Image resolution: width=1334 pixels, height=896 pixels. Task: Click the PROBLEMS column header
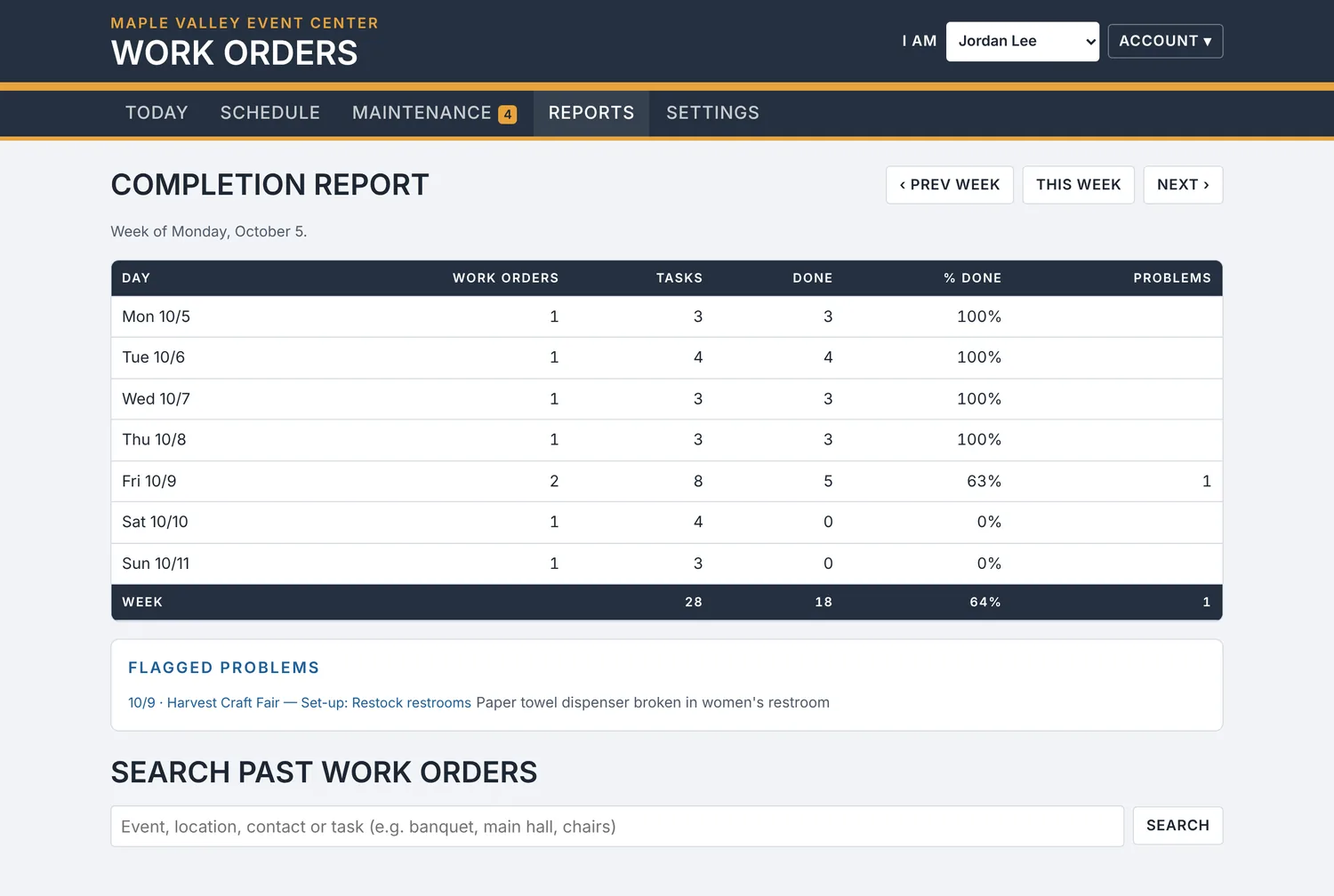click(1172, 278)
